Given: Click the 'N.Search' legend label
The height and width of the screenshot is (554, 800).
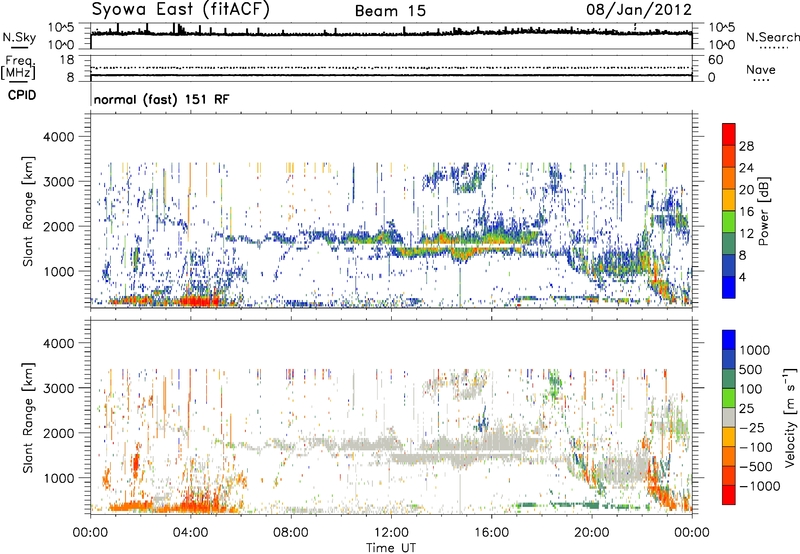Looking at the screenshot, I should tap(772, 37).
